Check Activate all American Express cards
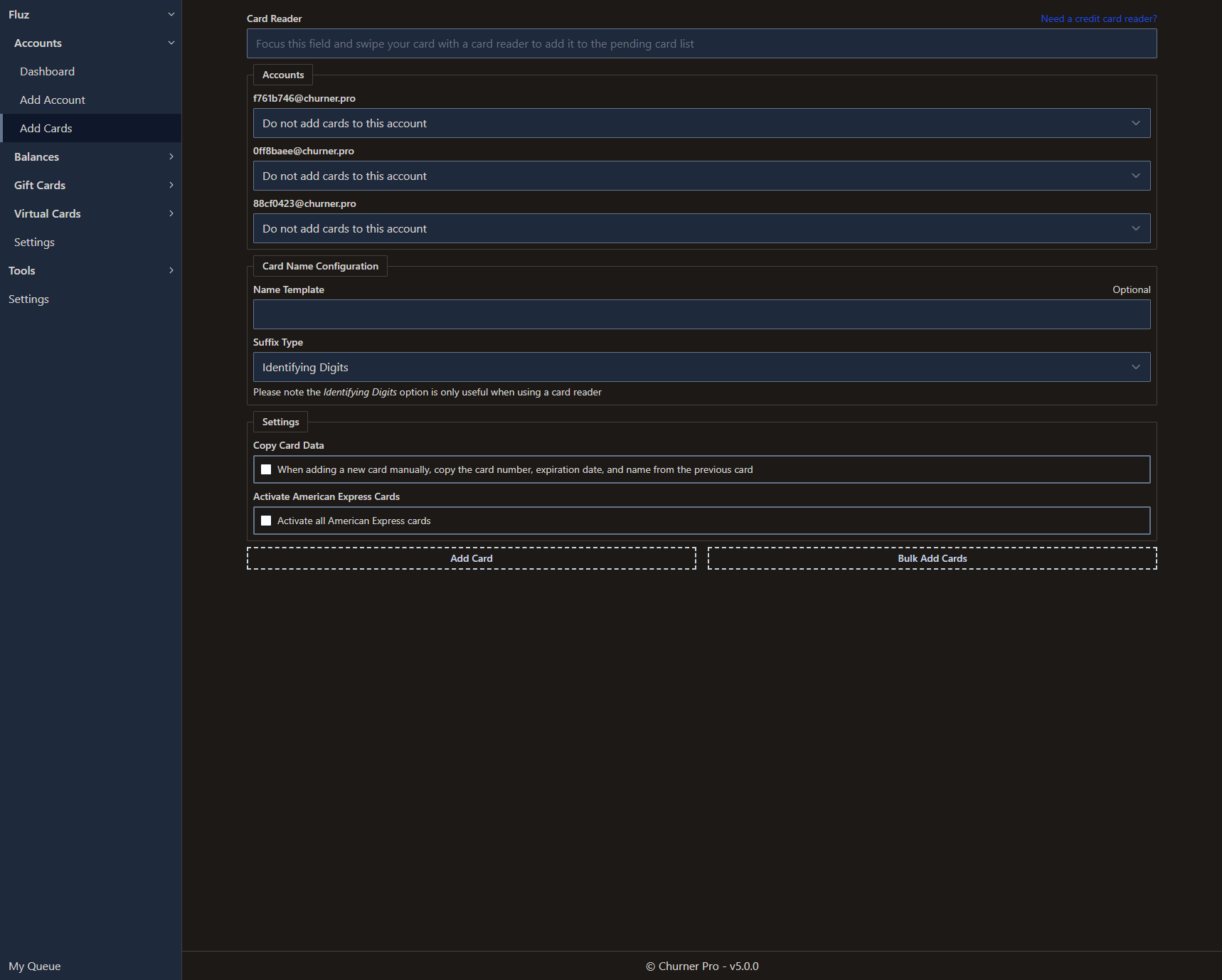The width and height of the screenshot is (1222, 980). coord(266,521)
